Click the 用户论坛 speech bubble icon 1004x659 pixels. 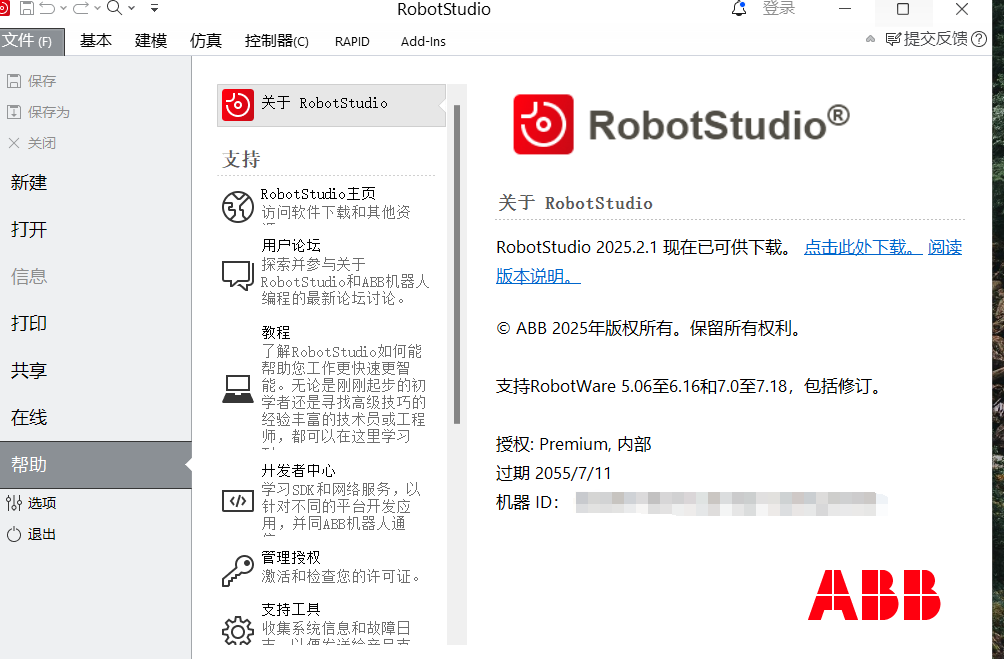point(238,275)
